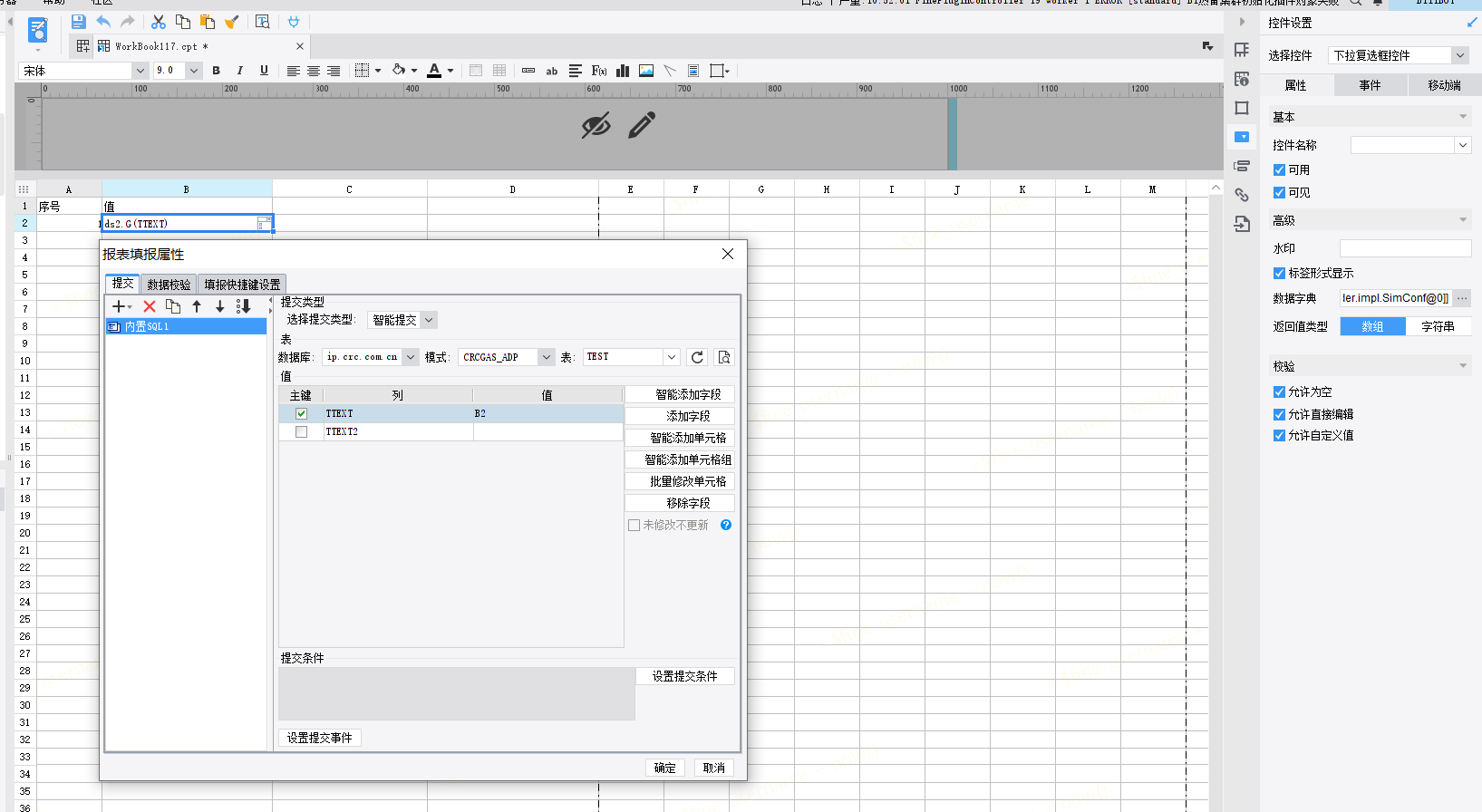Collapse the 高级 section

tap(1463, 220)
